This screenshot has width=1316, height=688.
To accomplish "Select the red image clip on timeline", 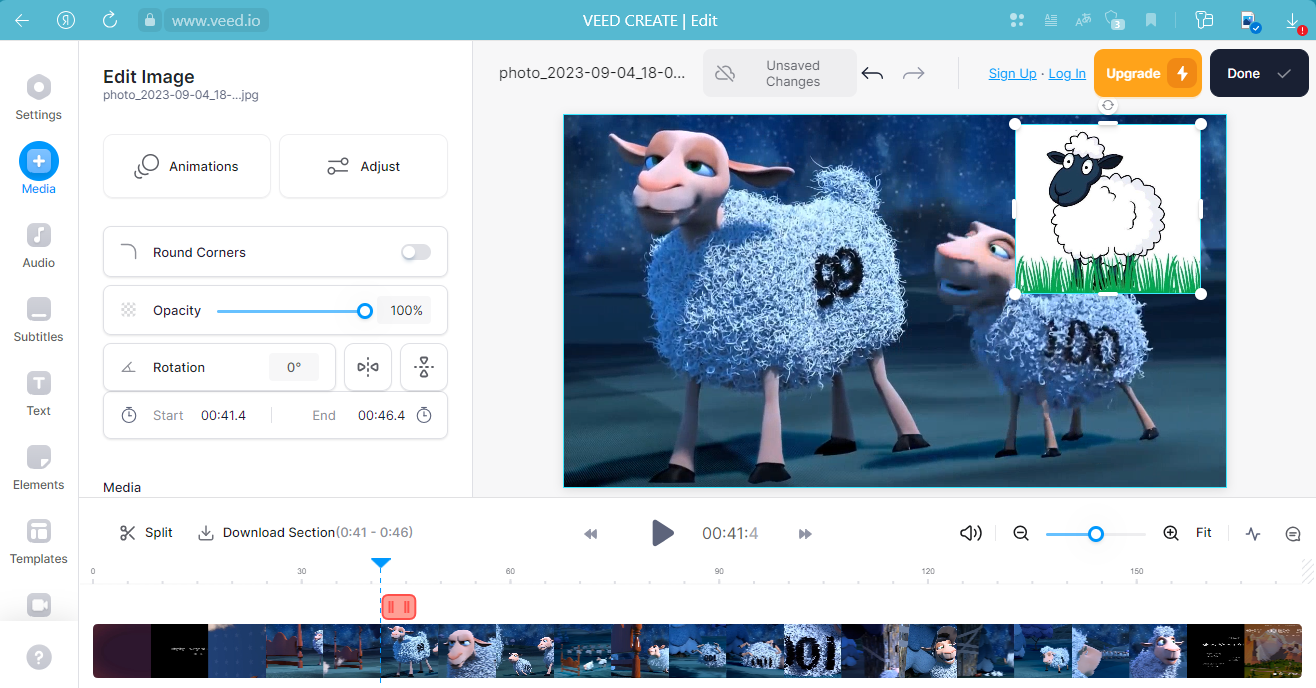I will (399, 607).
